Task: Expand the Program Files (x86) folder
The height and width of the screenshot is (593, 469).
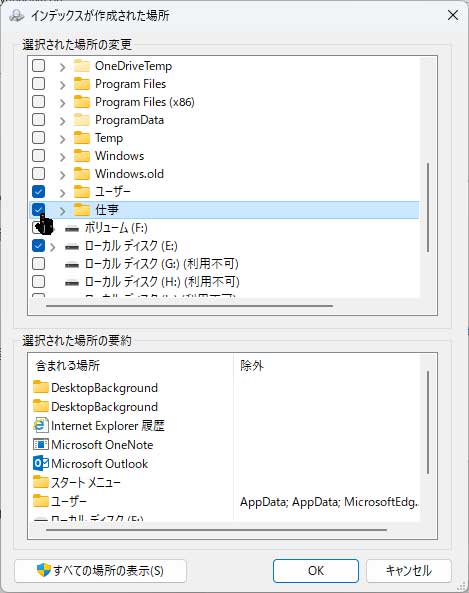Action: point(62,103)
